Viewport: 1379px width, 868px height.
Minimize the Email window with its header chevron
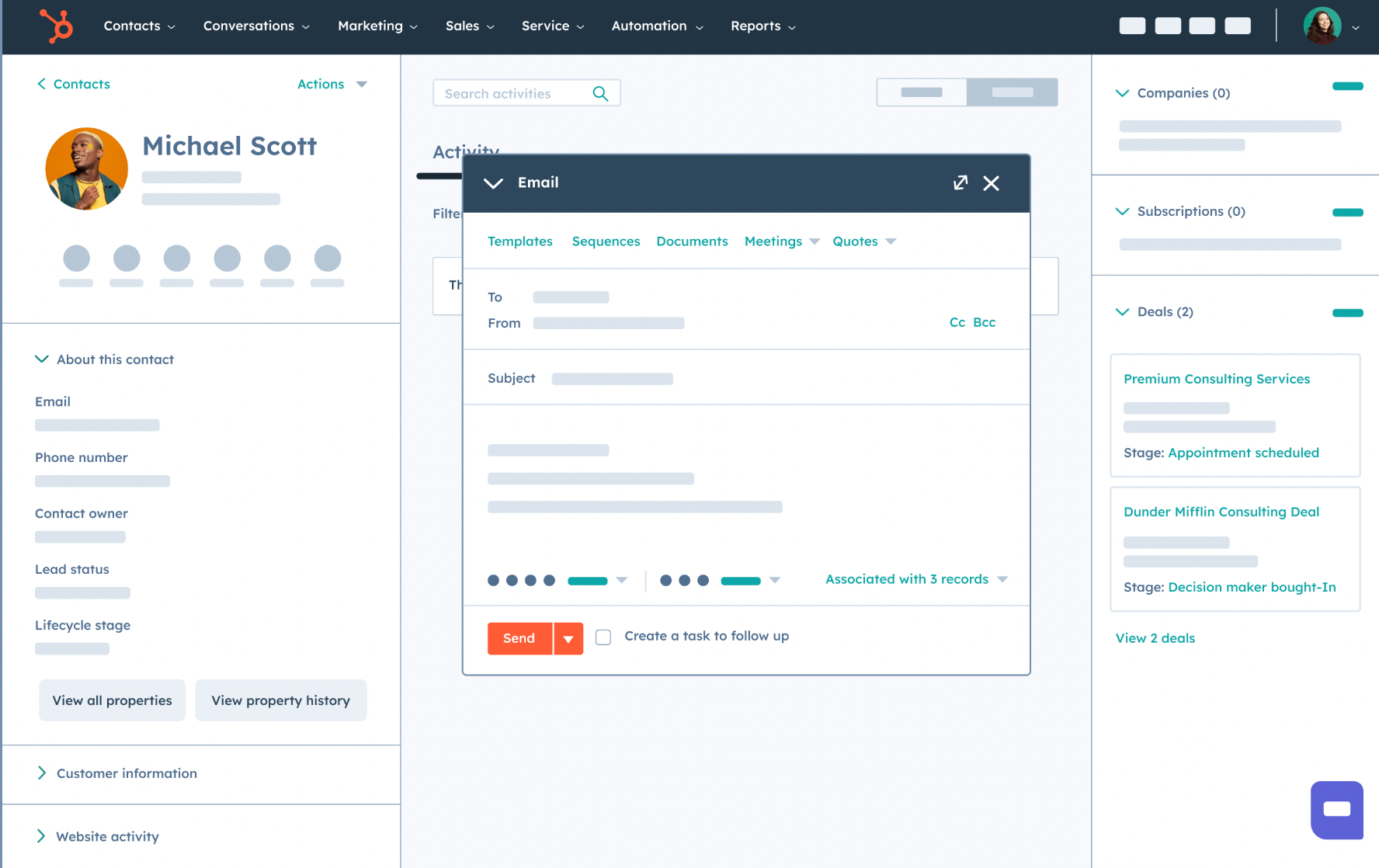[x=493, y=183]
